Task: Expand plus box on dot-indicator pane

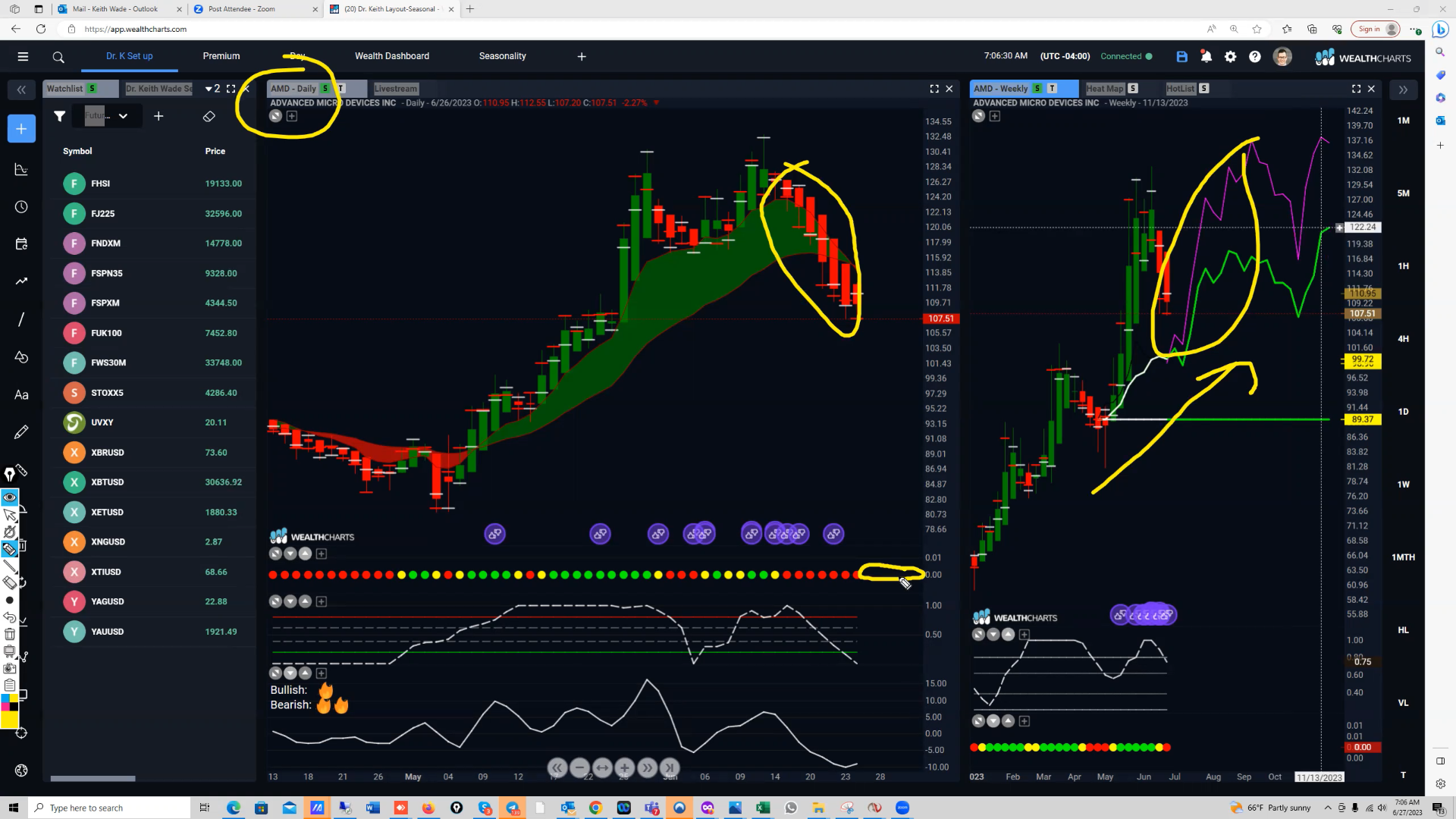Action: 322,554
